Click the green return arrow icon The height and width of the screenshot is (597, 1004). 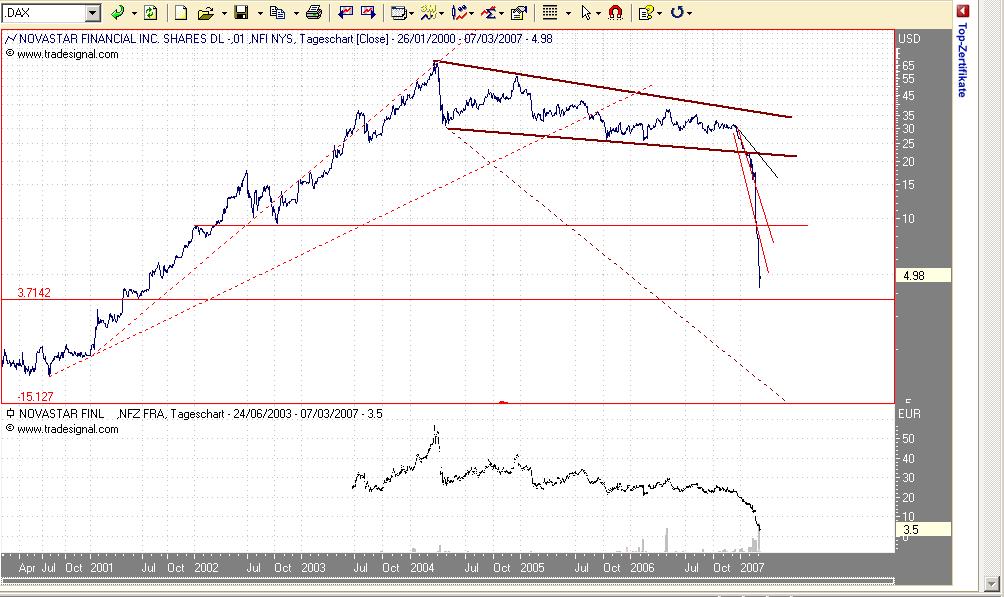(117, 12)
